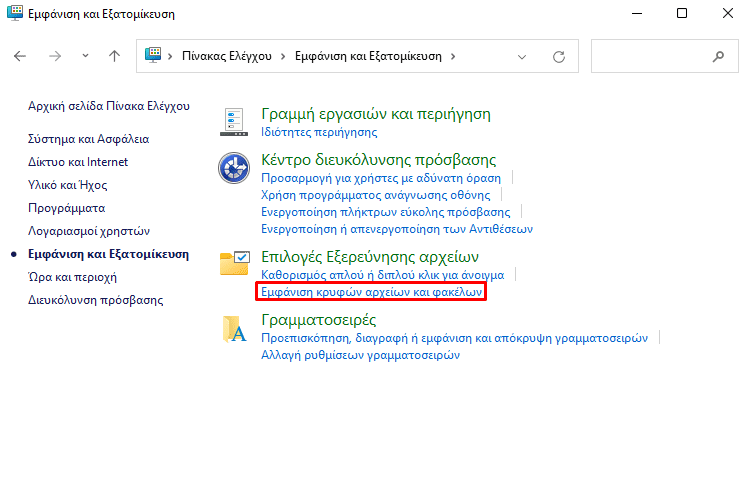The image size is (750, 483).
Task: Click the Ease of Access Center icon
Action: coord(234,168)
